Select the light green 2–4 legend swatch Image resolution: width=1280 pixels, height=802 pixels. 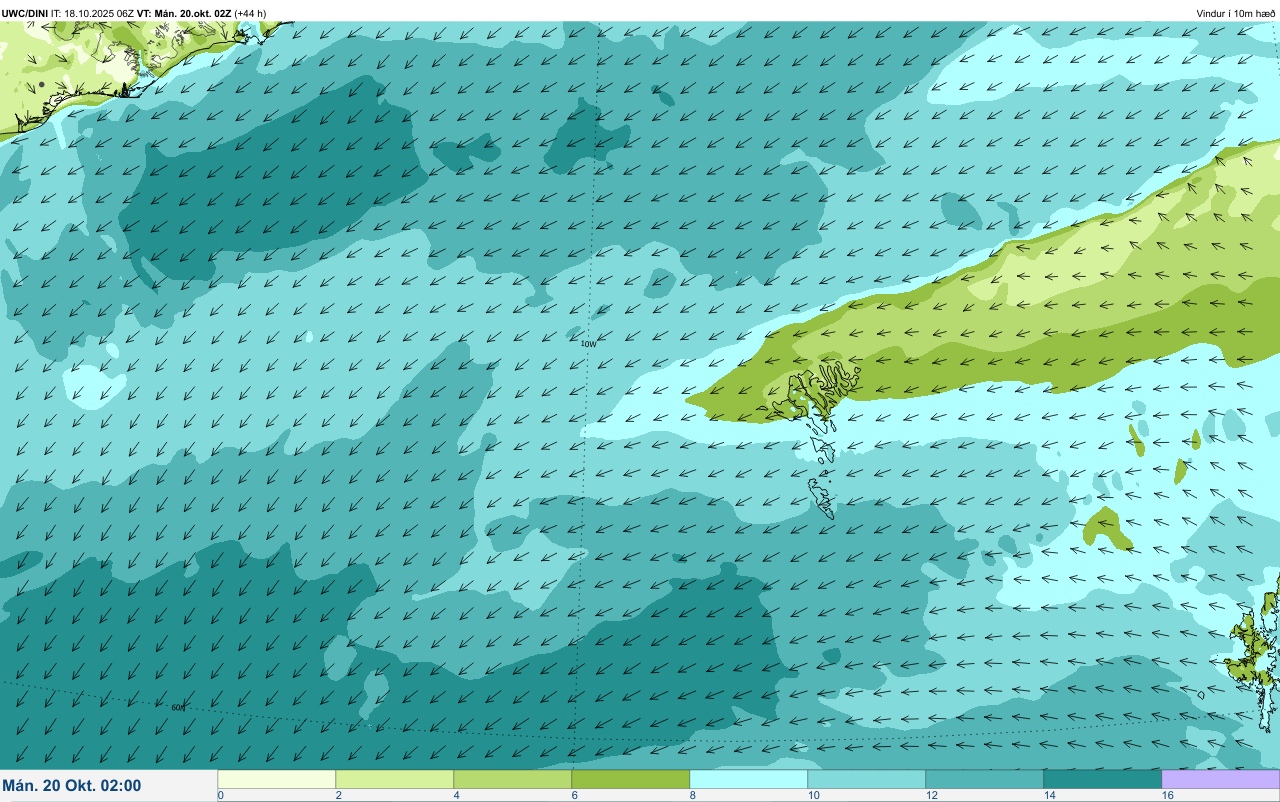[x=395, y=779]
